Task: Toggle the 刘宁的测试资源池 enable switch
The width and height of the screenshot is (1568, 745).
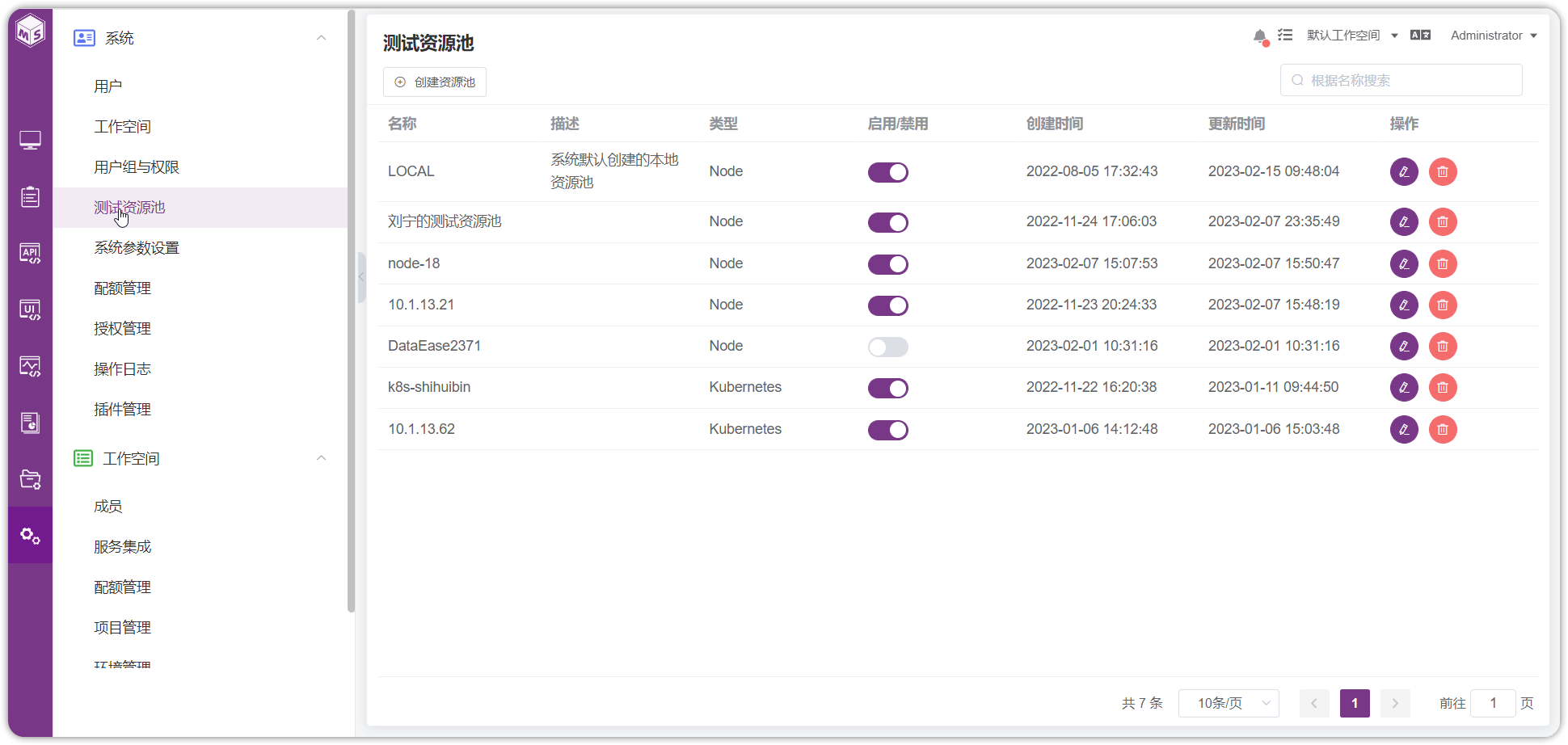Action: point(888,222)
